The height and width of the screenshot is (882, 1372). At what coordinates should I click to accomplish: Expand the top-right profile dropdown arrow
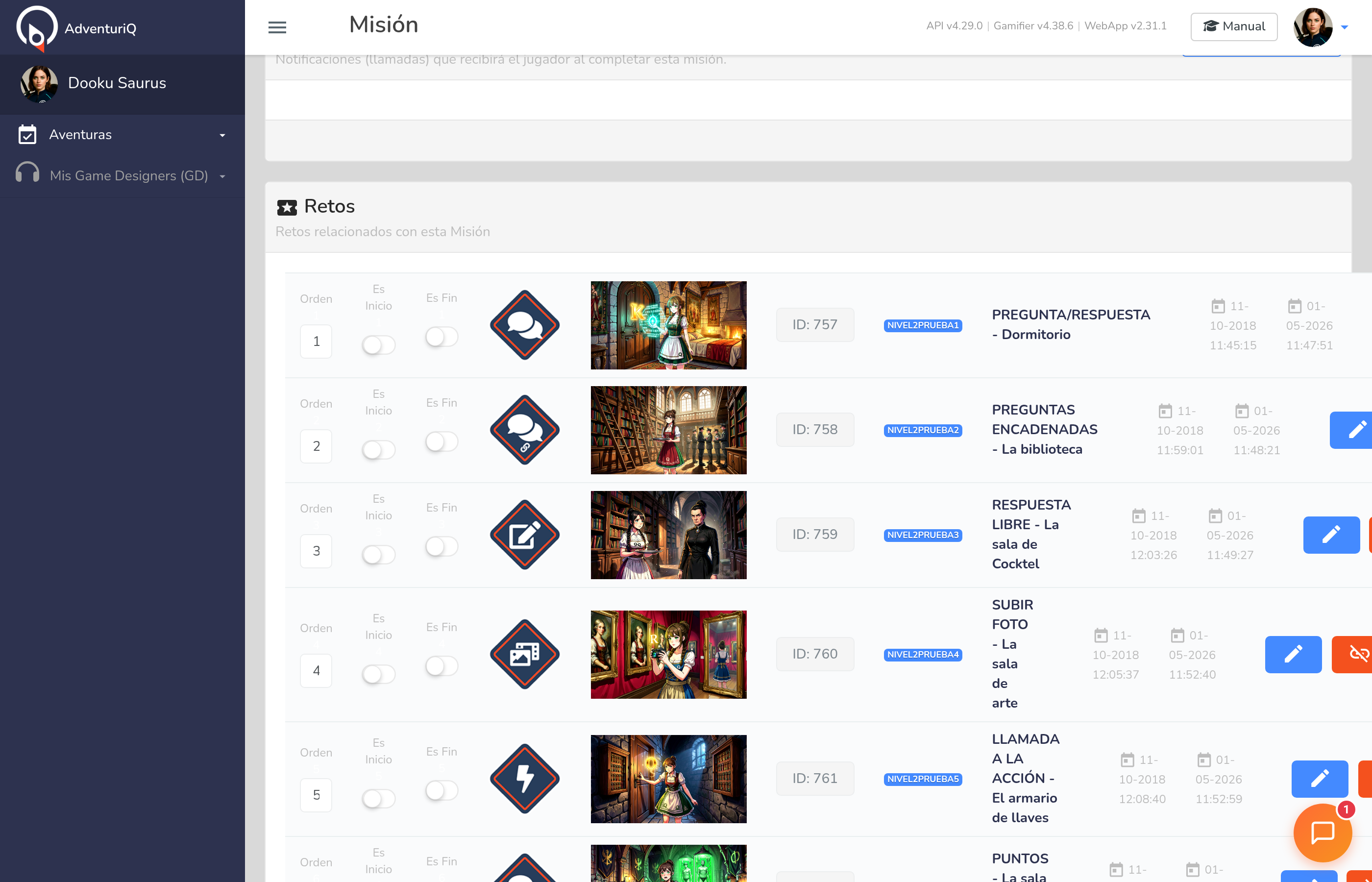pyautogui.click(x=1345, y=27)
